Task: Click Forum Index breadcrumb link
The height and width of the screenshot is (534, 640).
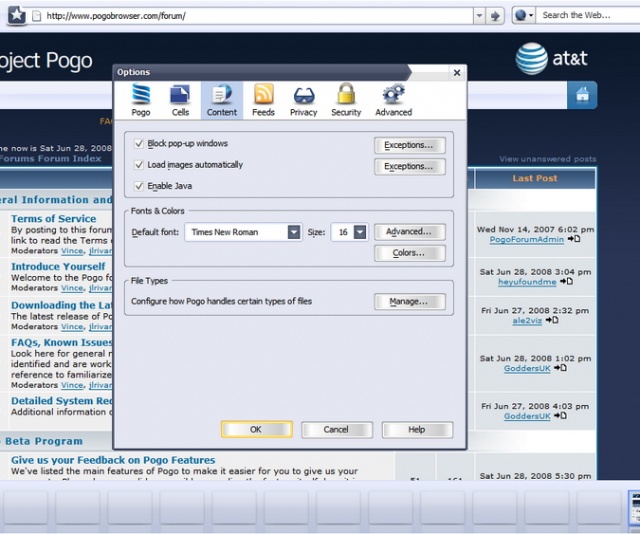Action: point(51,158)
